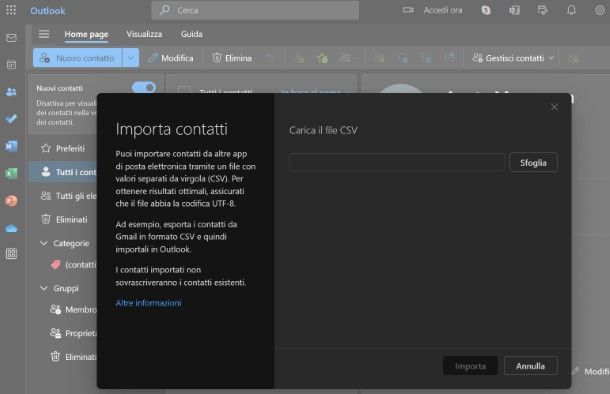Open the To Do checkmark icon

coord(11,119)
